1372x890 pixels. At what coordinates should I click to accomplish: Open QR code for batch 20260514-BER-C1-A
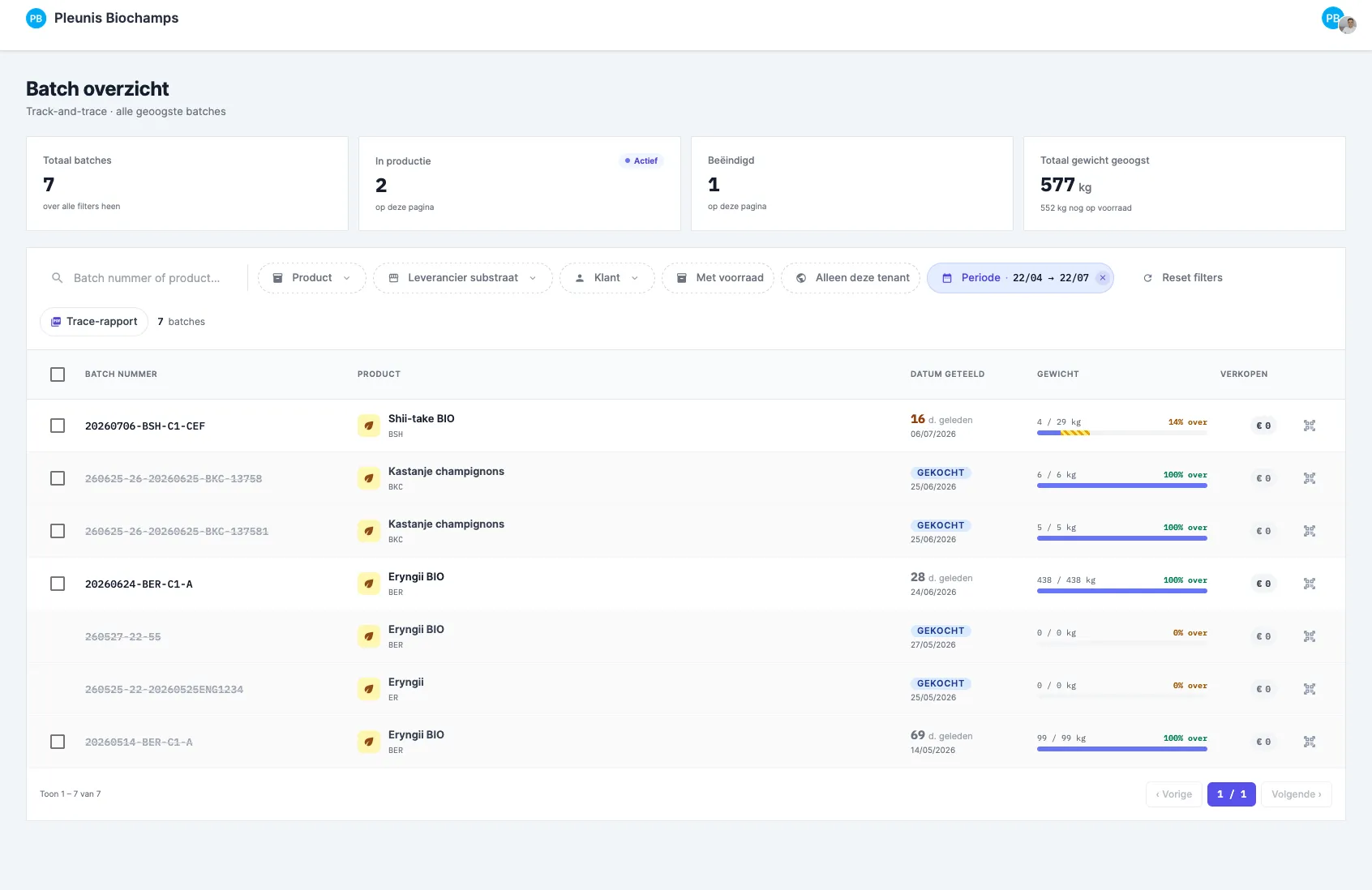coord(1309,742)
